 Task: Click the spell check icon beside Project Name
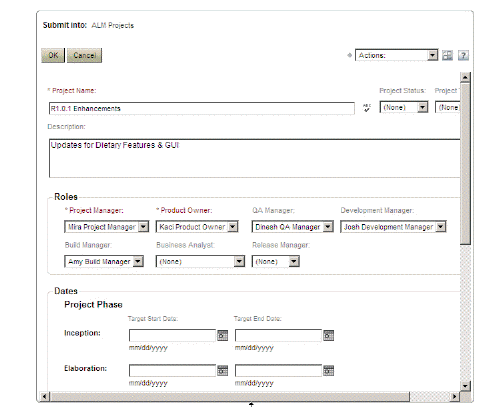pos(367,108)
